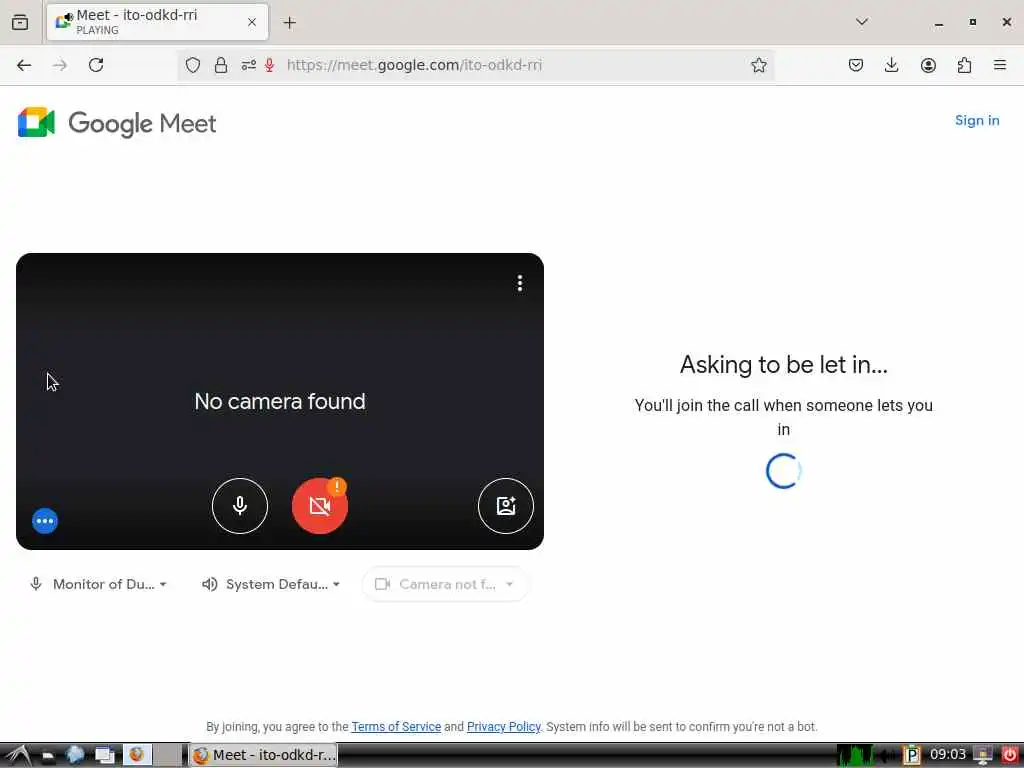Screen dimensions: 1024x768
Task: Open the Firefox View icon at the tab bar start
Action: [20, 22]
